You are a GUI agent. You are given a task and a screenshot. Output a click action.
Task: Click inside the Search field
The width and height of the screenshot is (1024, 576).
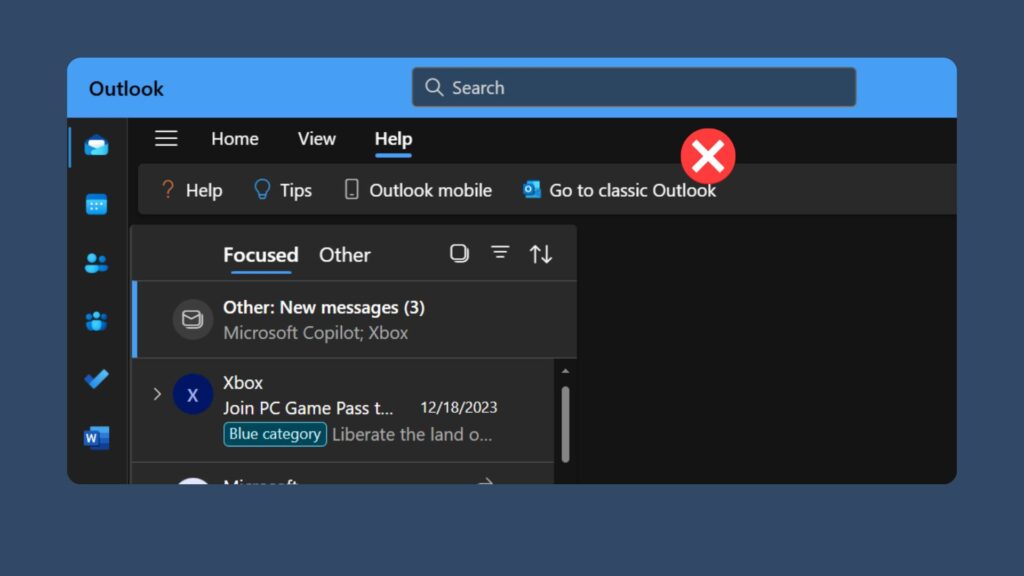[634, 87]
